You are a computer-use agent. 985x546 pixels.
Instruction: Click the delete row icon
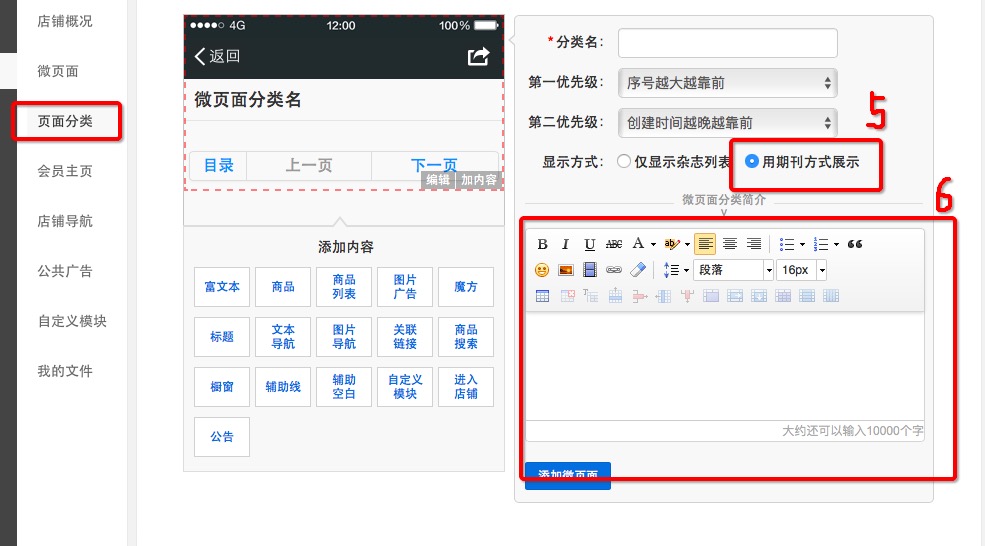click(x=639, y=296)
